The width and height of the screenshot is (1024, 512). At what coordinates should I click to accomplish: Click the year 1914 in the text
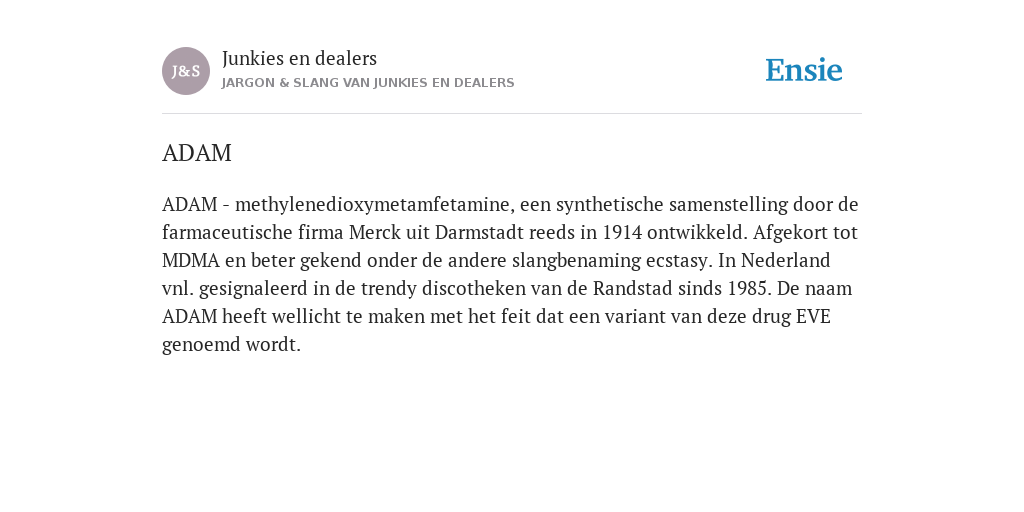click(x=622, y=232)
